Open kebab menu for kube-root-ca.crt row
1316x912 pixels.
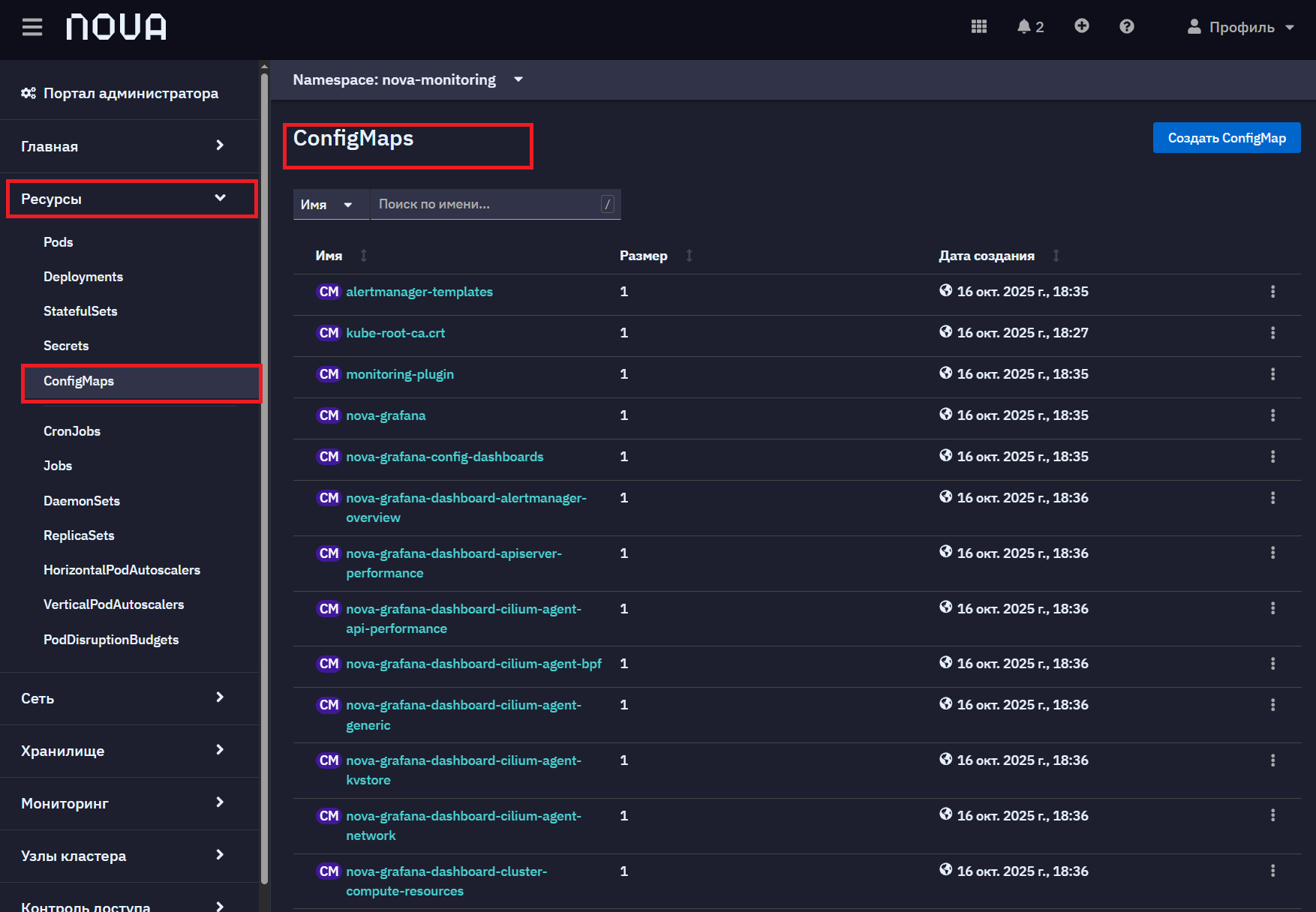[x=1272, y=333]
